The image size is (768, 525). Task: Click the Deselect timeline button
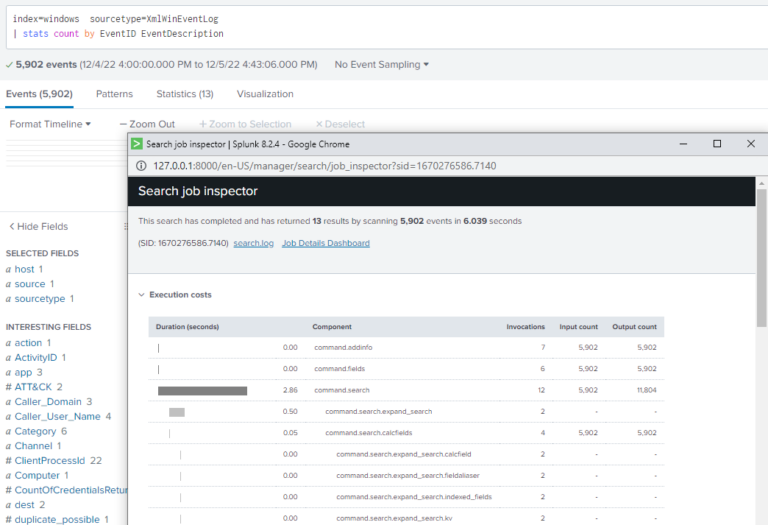pyautogui.click(x=340, y=124)
